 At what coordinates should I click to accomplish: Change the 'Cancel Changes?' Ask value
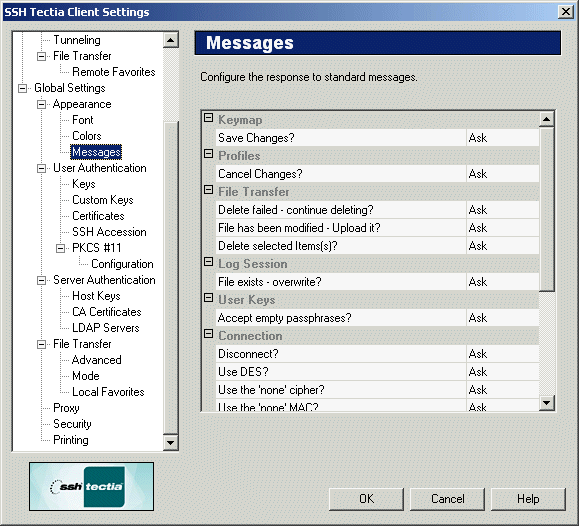click(503, 174)
